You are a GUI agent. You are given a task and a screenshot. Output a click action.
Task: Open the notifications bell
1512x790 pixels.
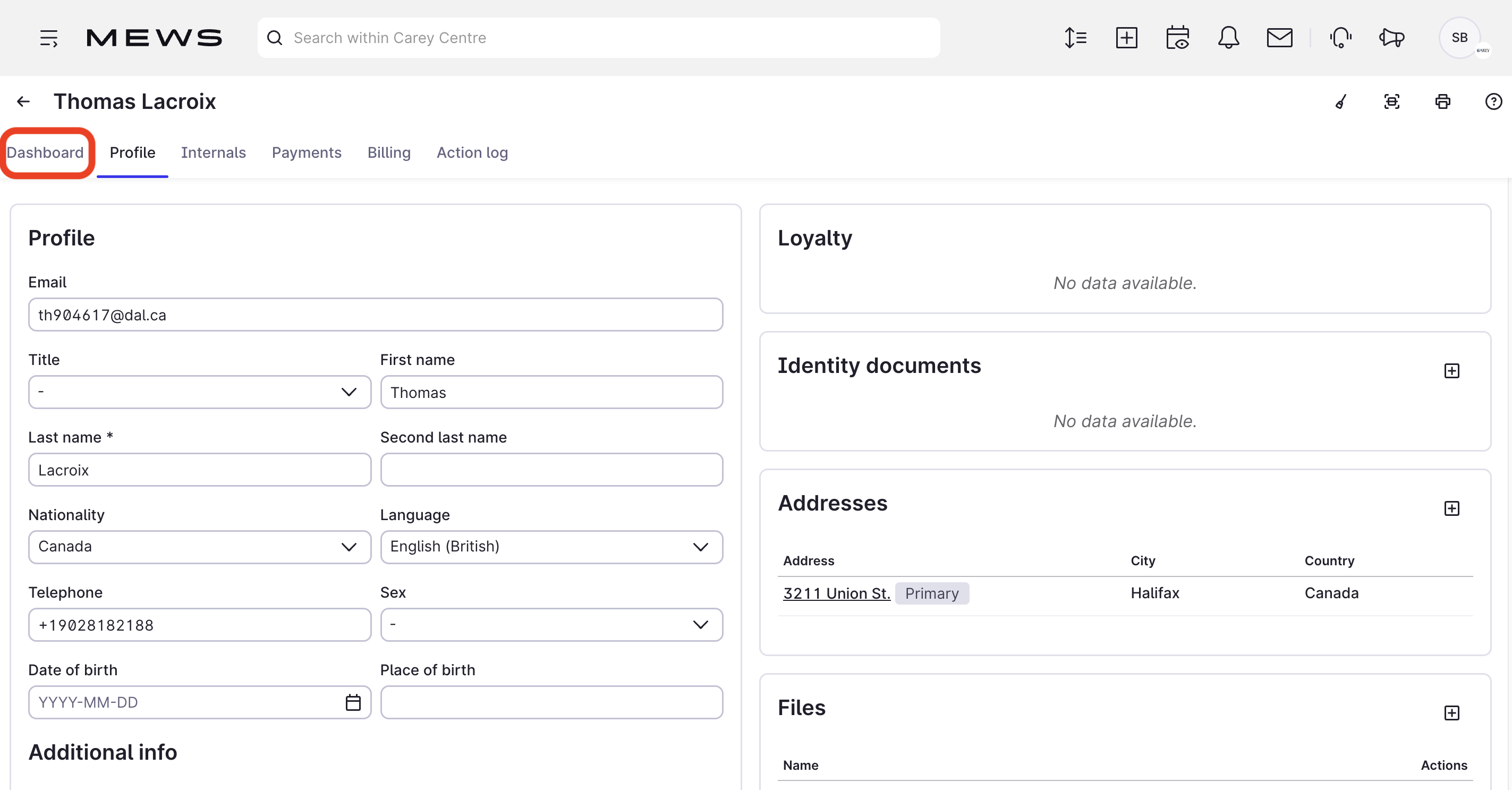(1228, 38)
